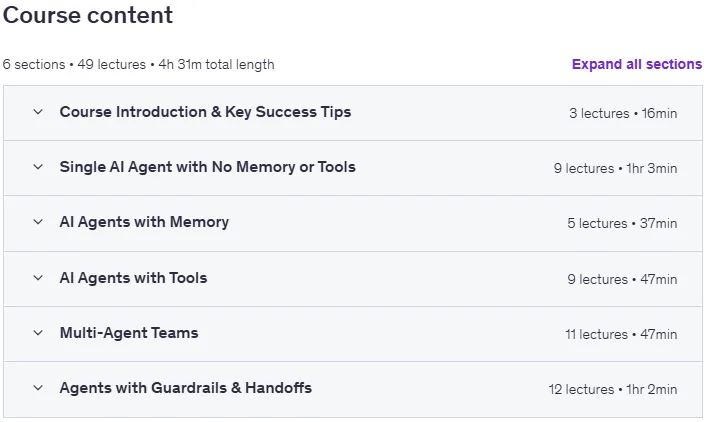Click the Course content heading
The width and height of the screenshot is (709, 422).
[x=88, y=15]
